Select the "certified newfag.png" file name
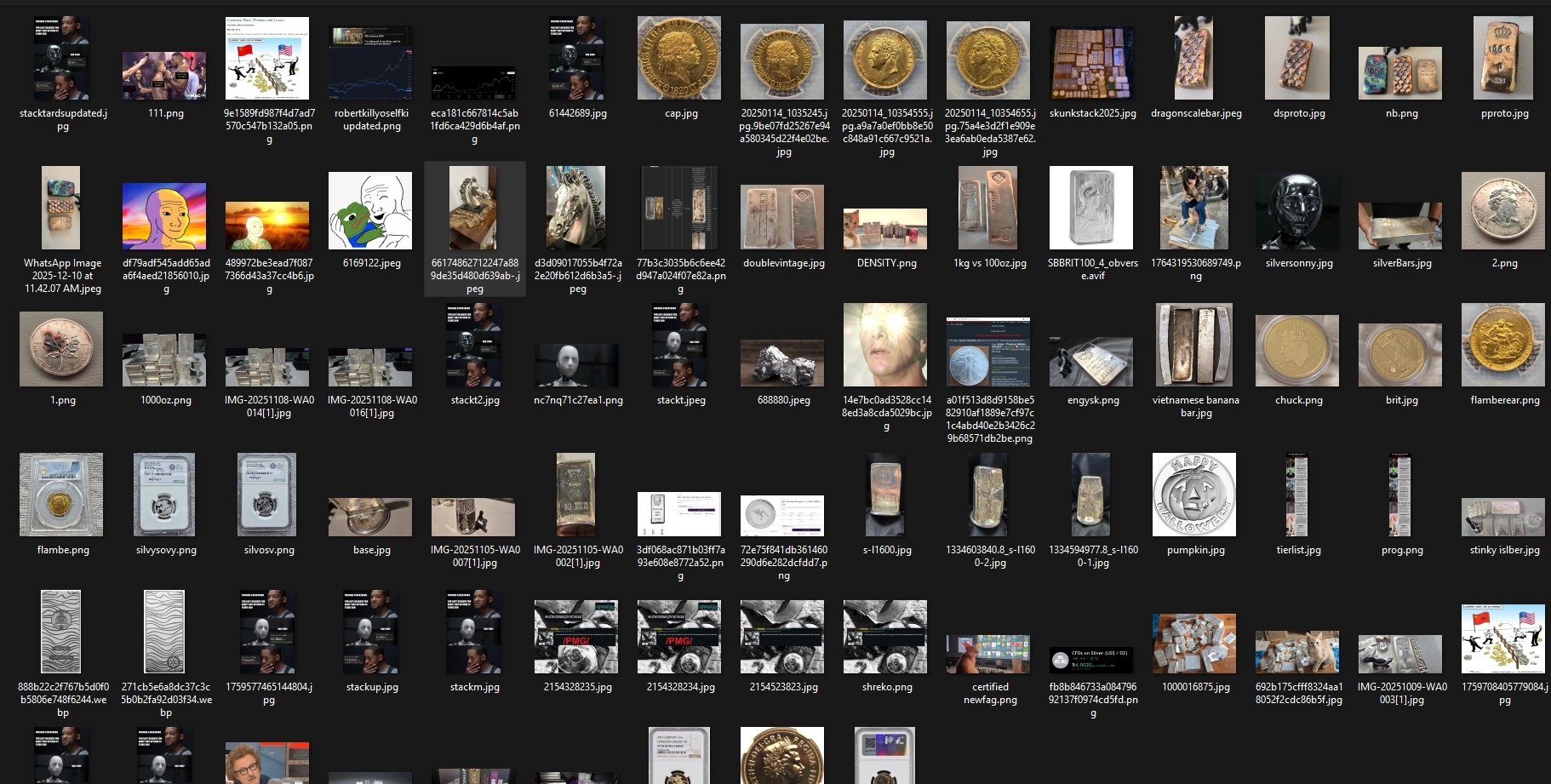1551x784 pixels. pos(990,694)
